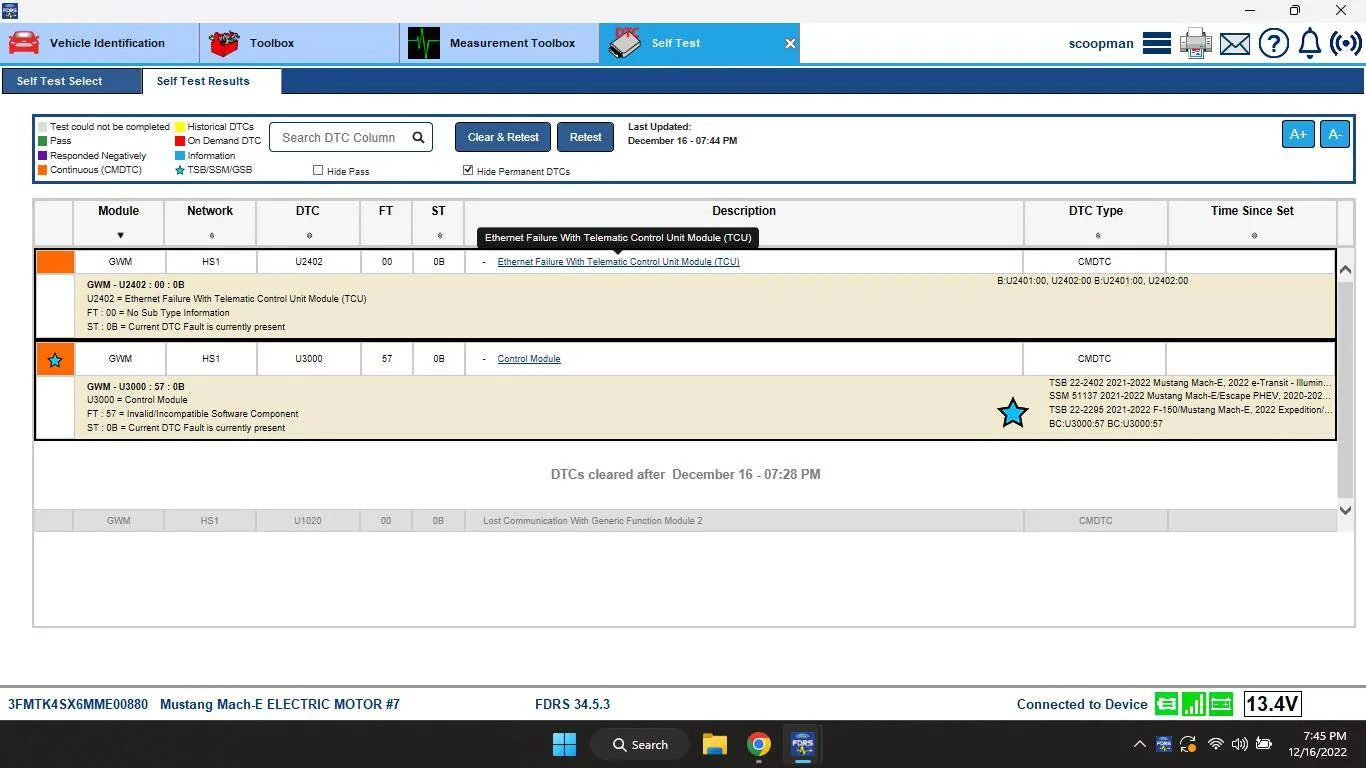The width and height of the screenshot is (1366, 768).
Task: Click the volume speaker tray icon
Action: [1240, 744]
